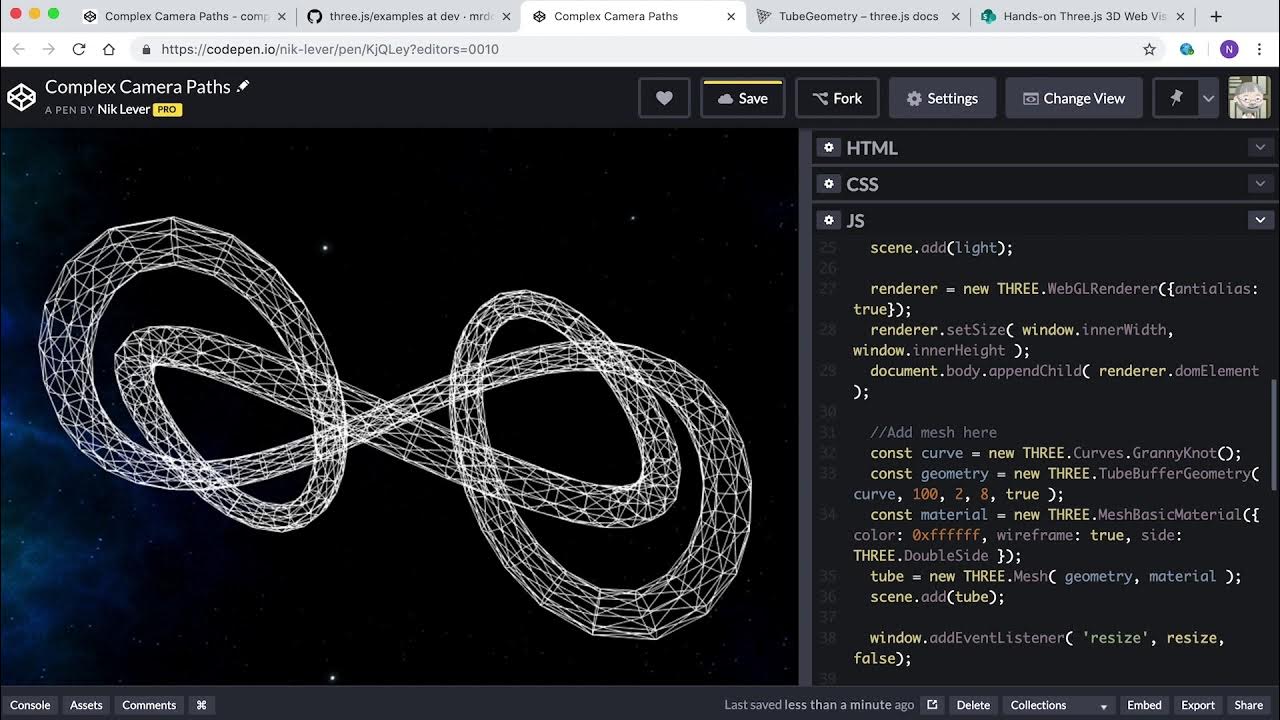
Task: Click the Complex Camera Paths pen title
Action: [138, 87]
